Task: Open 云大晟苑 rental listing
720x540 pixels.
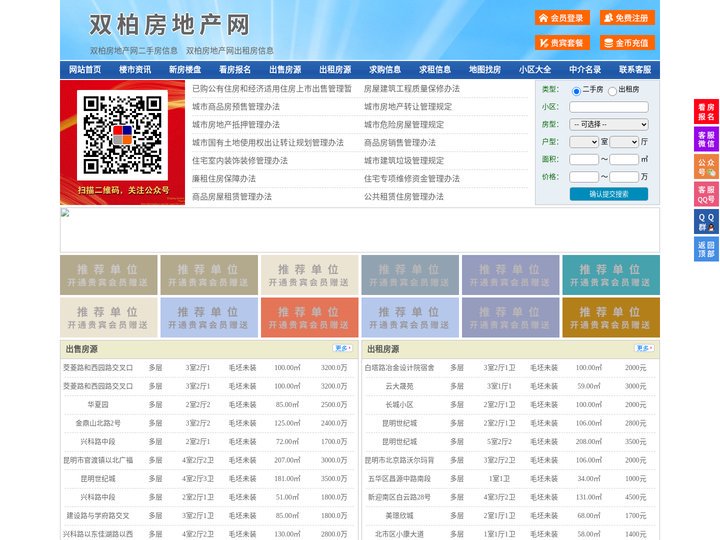Action: [399, 386]
